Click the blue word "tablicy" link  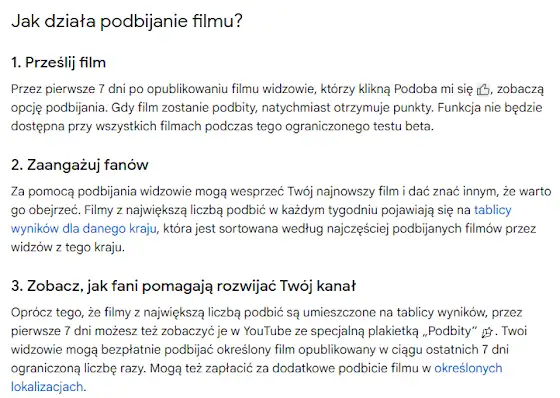point(492,210)
